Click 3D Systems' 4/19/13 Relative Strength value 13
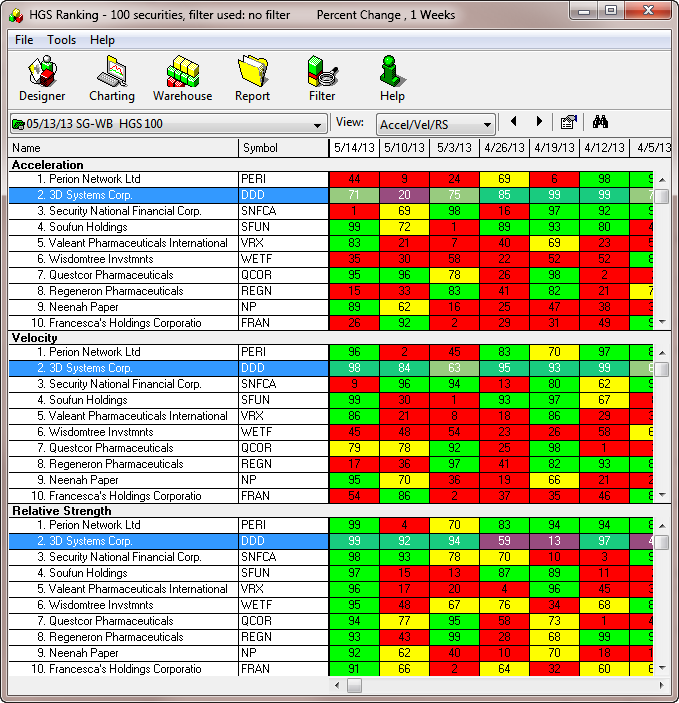Screen dimensions: 679x703 [554, 541]
